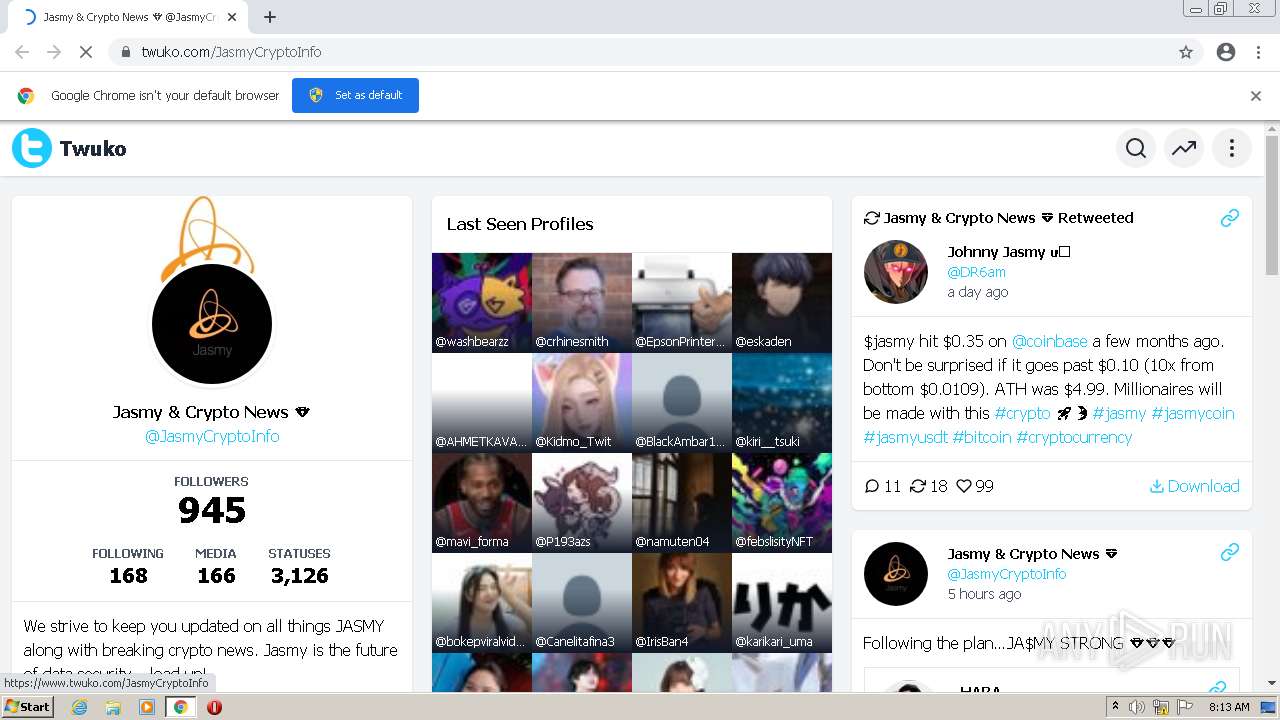Open the Chrome profile avatar icon

click(x=1226, y=52)
